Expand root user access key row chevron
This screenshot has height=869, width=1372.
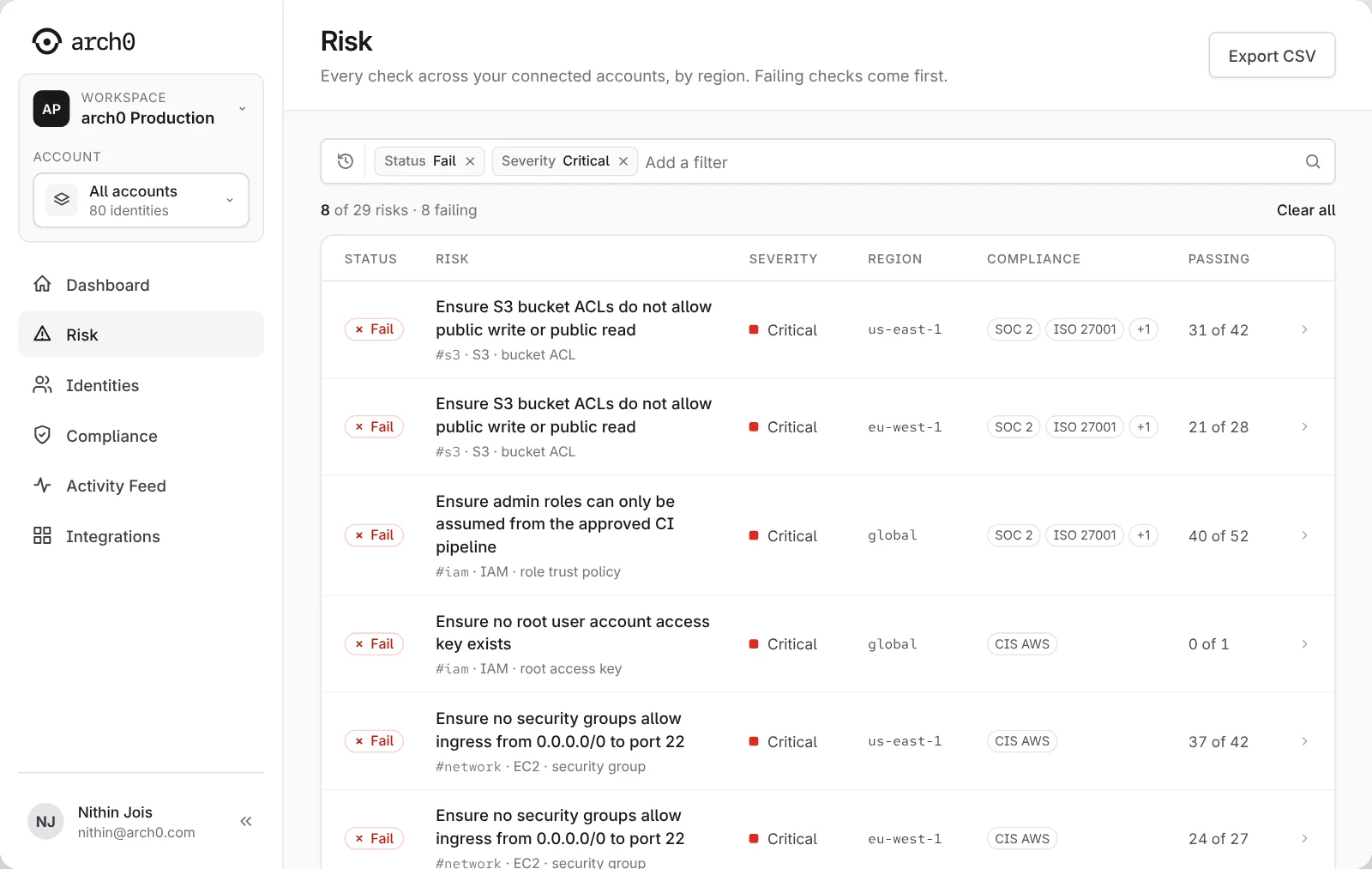pos(1304,644)
